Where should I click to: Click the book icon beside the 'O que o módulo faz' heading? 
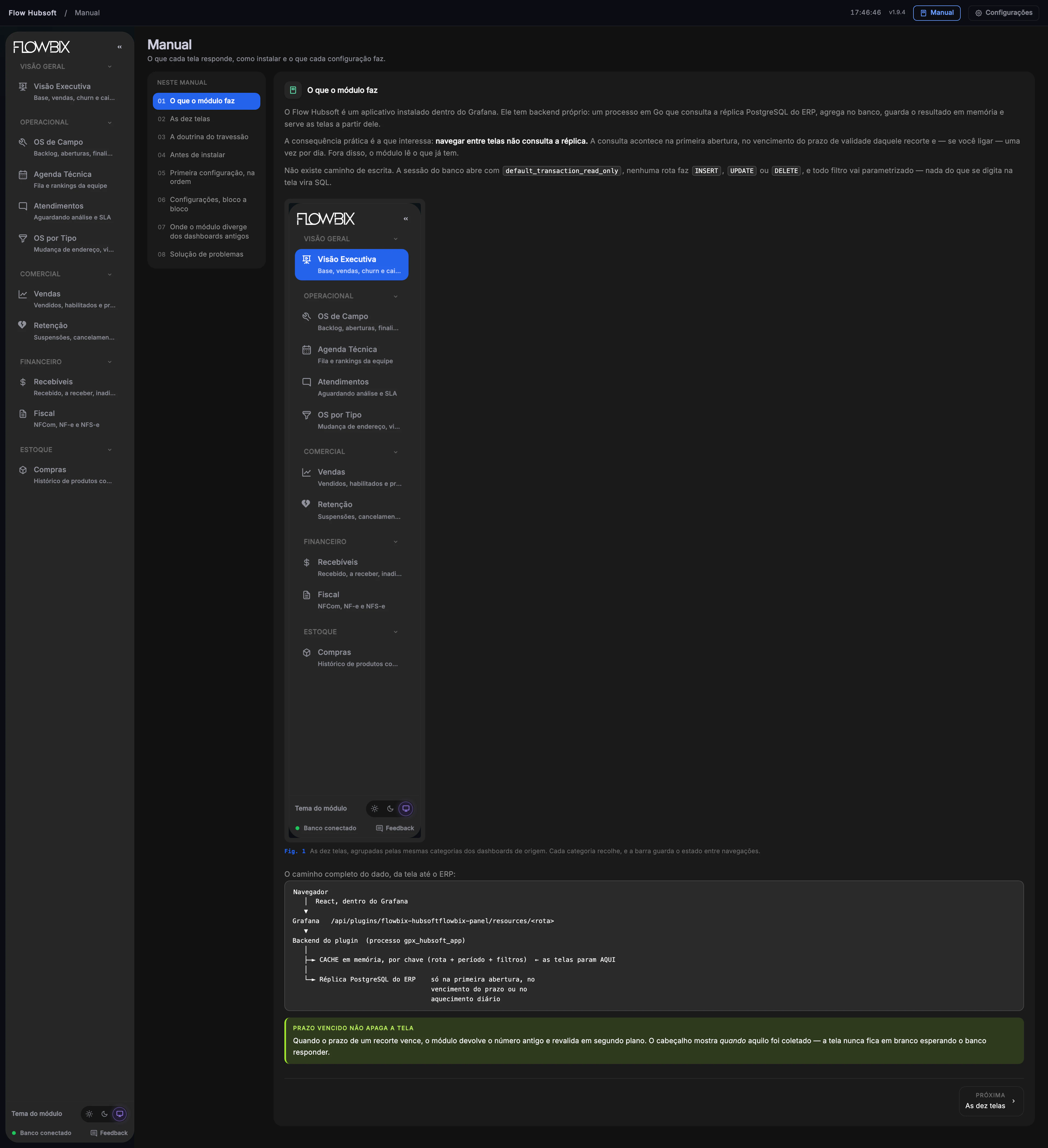(293, 90)
